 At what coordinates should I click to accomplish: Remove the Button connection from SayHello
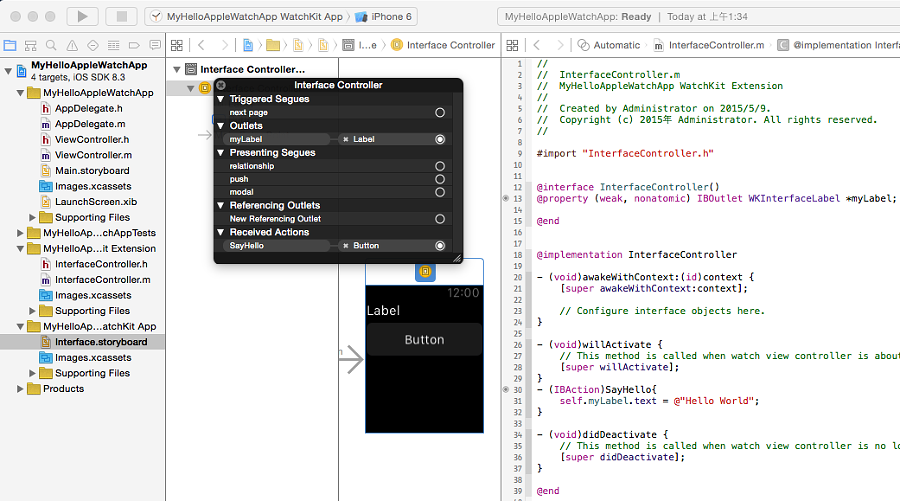(346, 246)
